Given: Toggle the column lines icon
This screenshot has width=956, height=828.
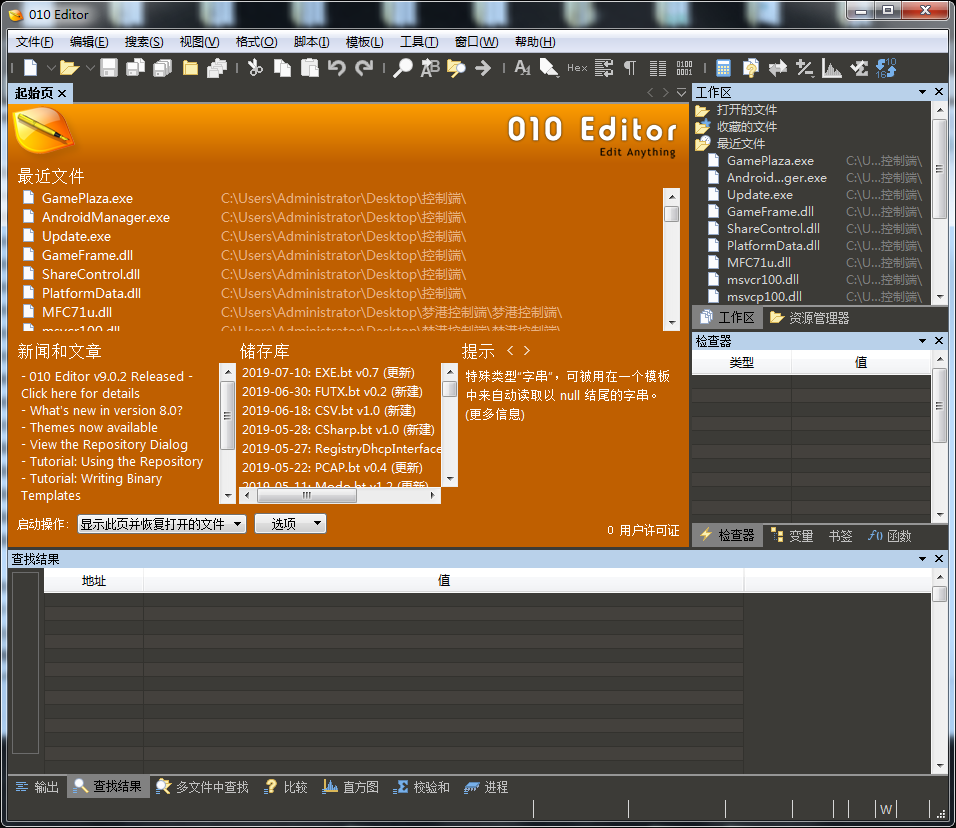Looking at the screenshot, I should [x=657, y=68].
